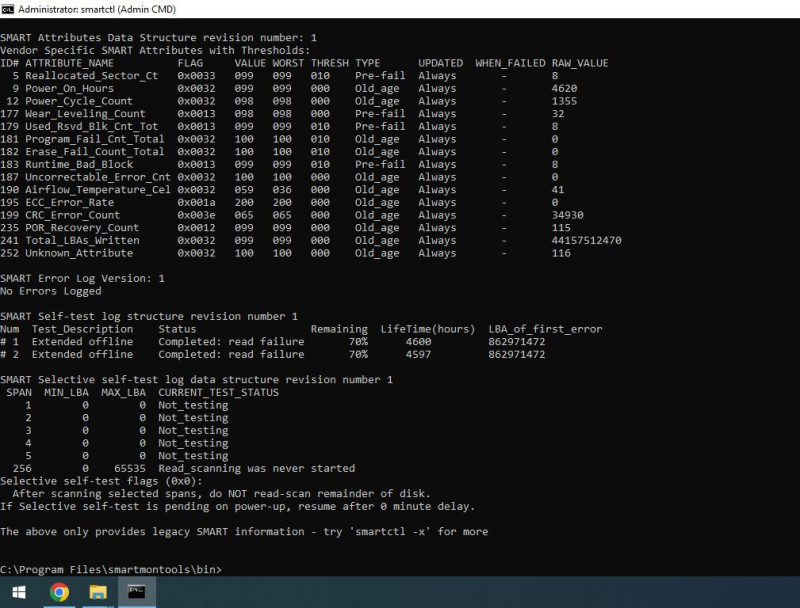Click the ECC_Error_Rate attribute name
Image resolution: width=800 pixels, height=608 pixels.
pos(69,202)
